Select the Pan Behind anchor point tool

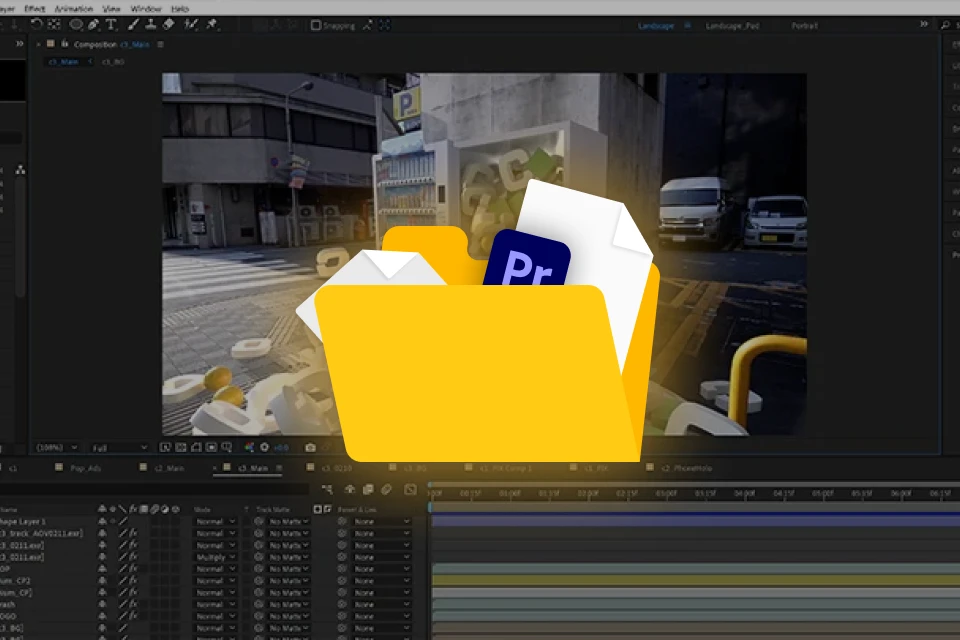[x=54, y=24]
